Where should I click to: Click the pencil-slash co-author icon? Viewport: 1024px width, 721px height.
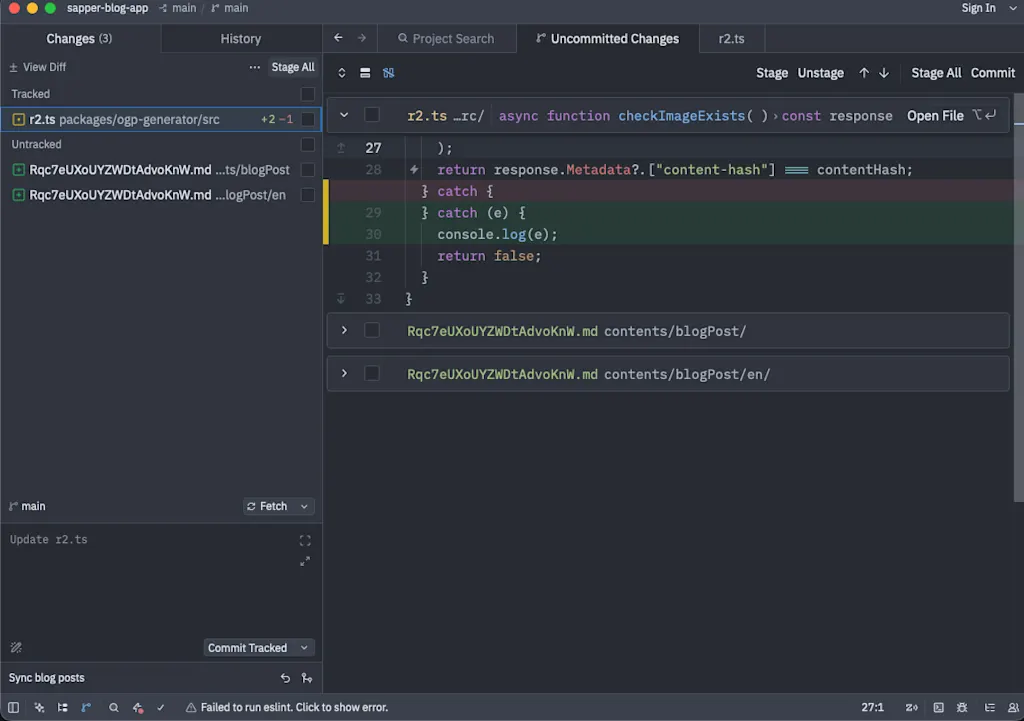click(x=16, y=648)
